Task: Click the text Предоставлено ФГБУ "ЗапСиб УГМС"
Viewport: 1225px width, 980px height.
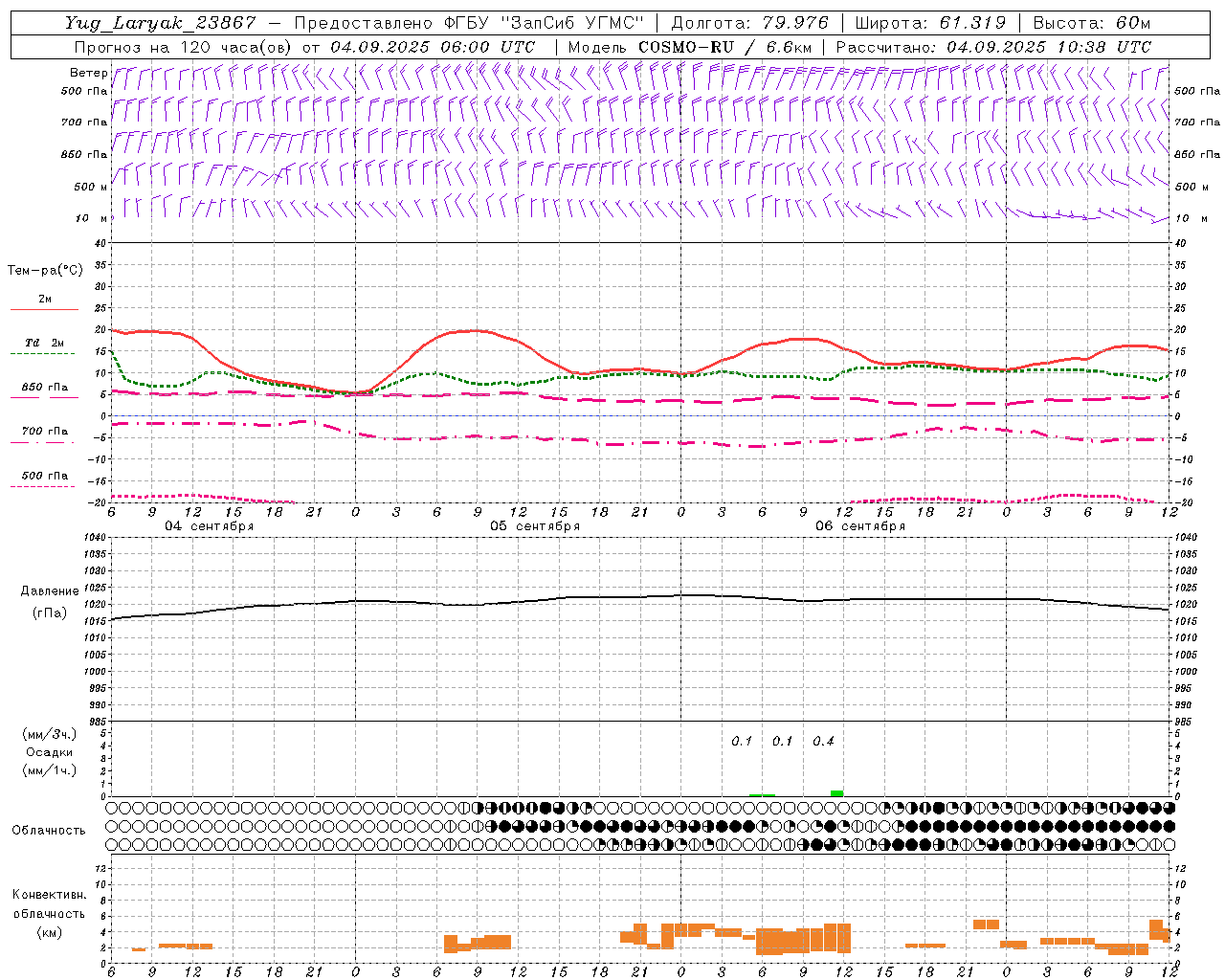Action: coord(470,23)
